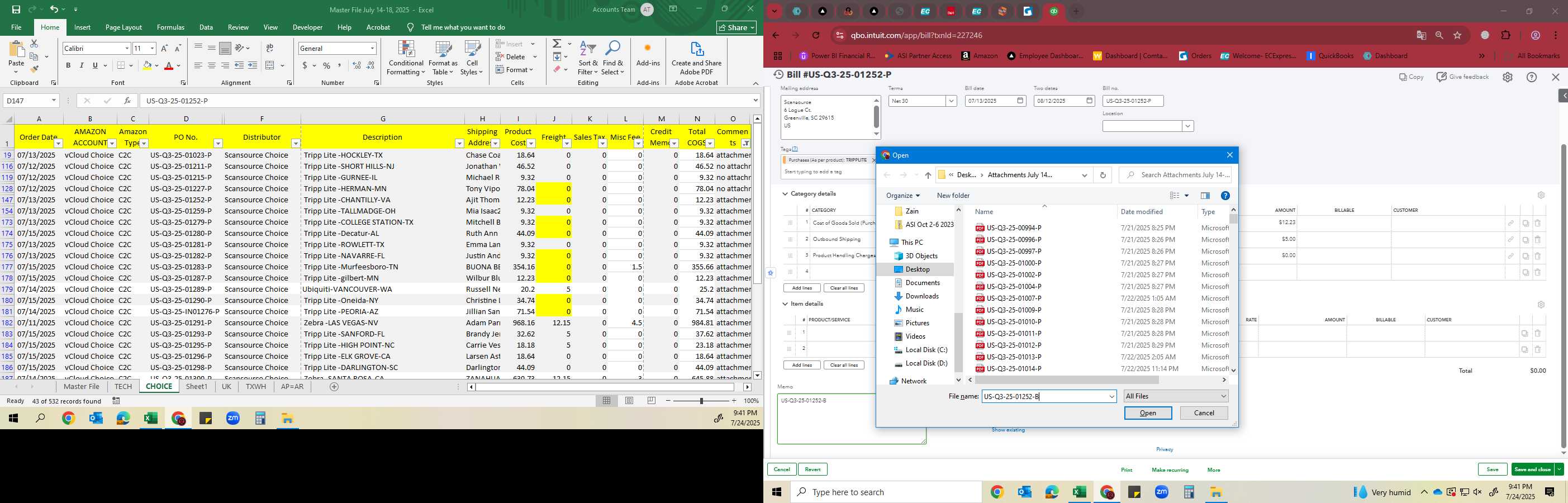Switch Excel to Page Break Preview in status bar
The image size is (1568, 503).
(652, 401)
